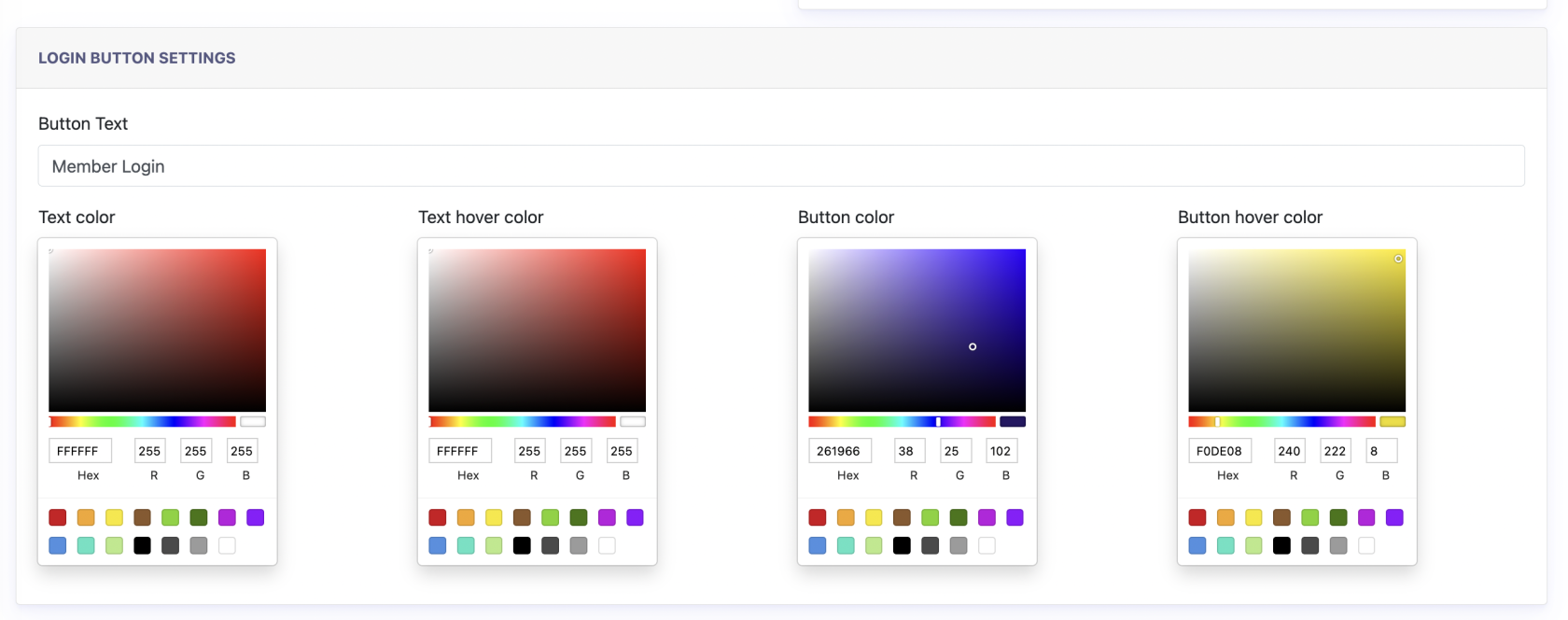Click the B value field in Text color picker

(x=242, y=451)
